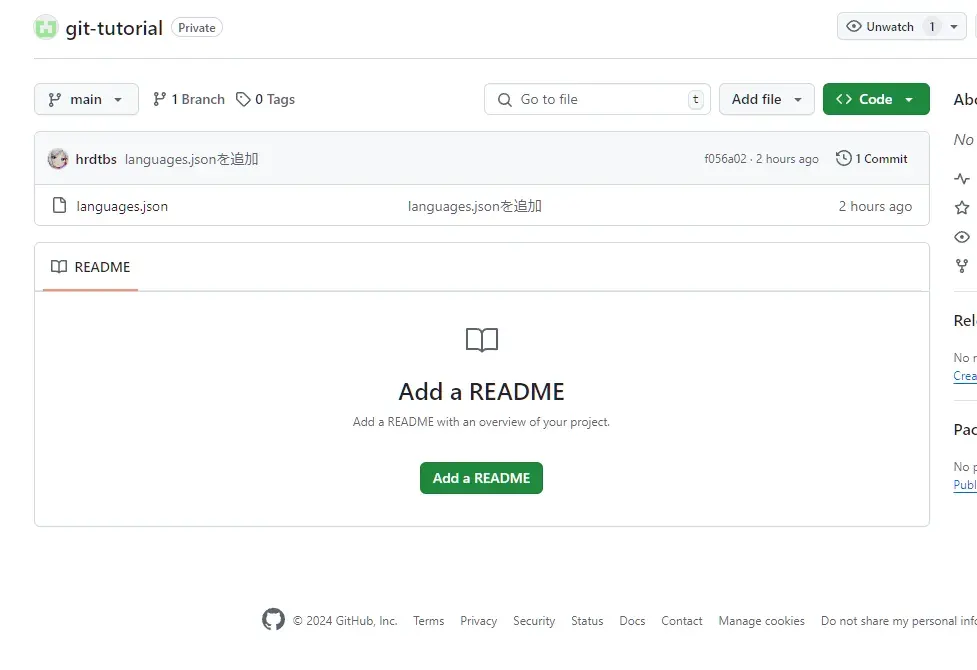
Task: Open the commit message in the languages.json row
Action: (x=475, y=206)
